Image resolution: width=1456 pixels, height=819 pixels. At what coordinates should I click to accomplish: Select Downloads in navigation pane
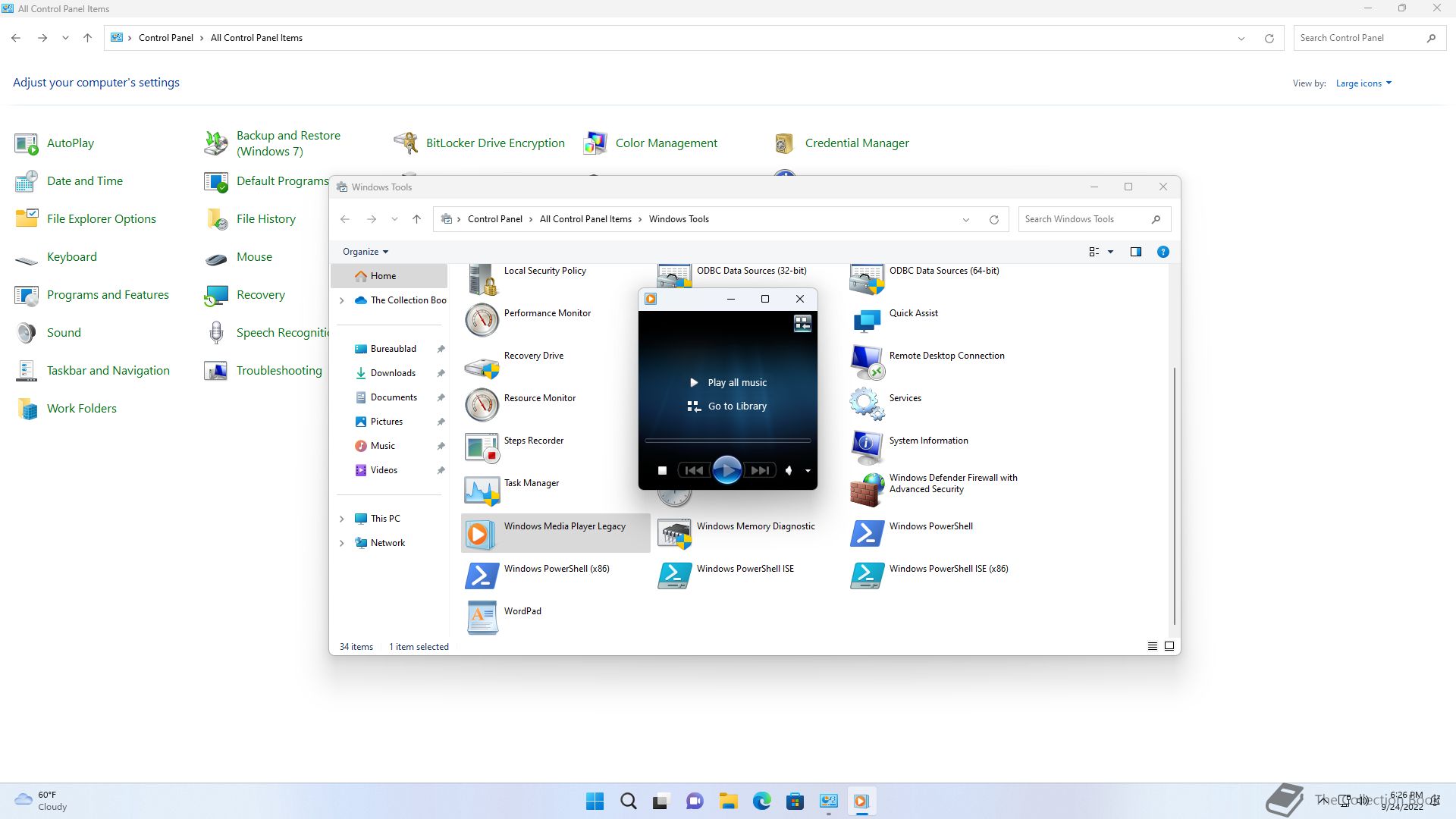(391, 373)
